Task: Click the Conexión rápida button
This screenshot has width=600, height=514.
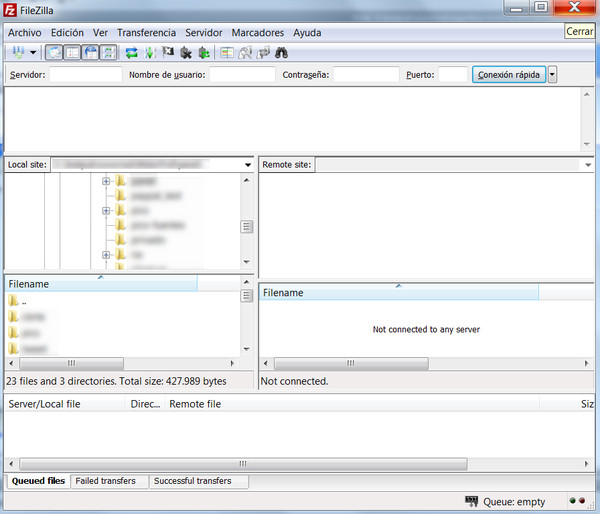Action: point(509,75)
